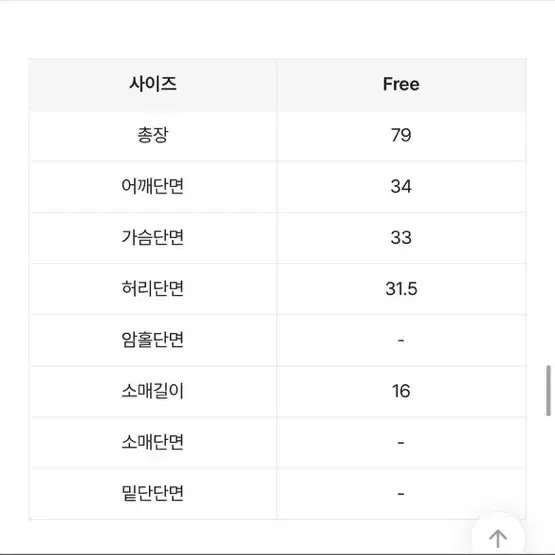The width and height of the screenshot is (555, 555).
Task: Select the 허리단면 row label
Action: coord(153,288)
